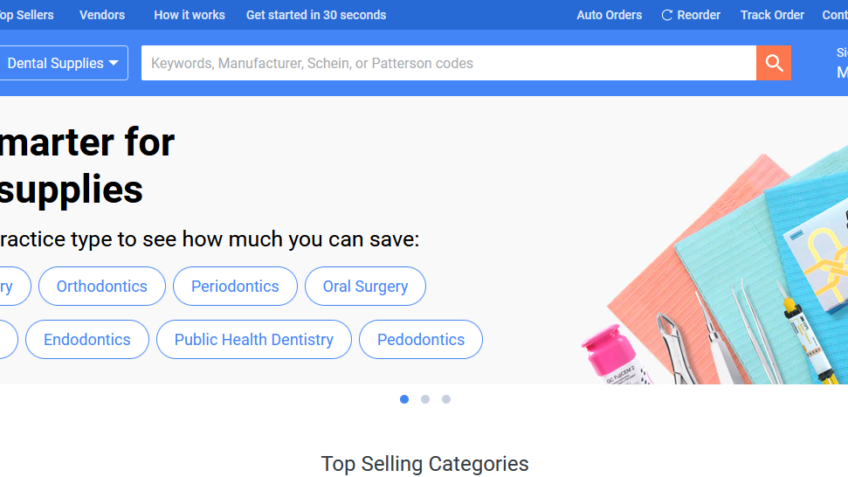The image size is (848, 477).
Task: Choose the Periodontics practice type
Action: 235,286
